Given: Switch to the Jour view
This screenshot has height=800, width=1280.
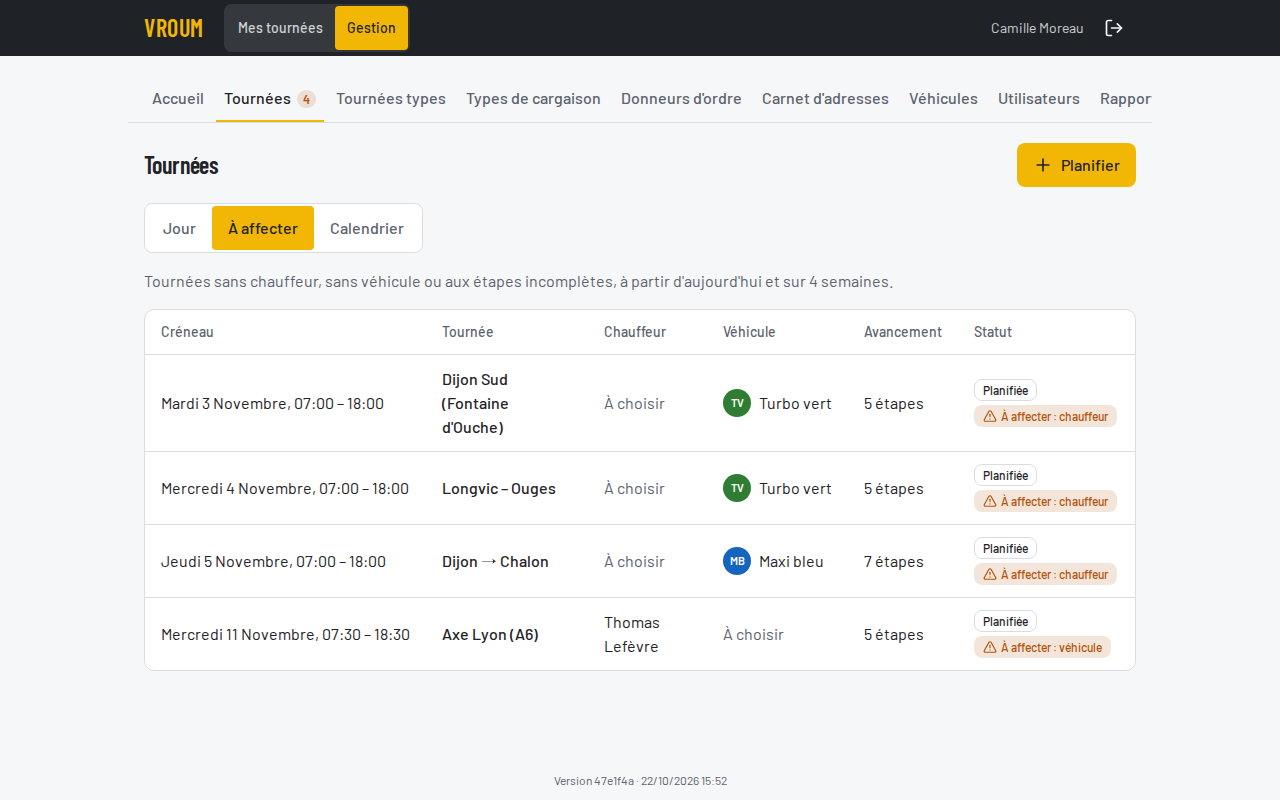Looking at the screenshot, I should (179, 228).
